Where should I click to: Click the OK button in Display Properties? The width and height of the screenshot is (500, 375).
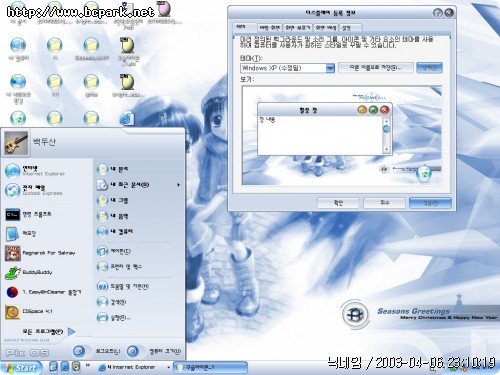pos(338,203)
